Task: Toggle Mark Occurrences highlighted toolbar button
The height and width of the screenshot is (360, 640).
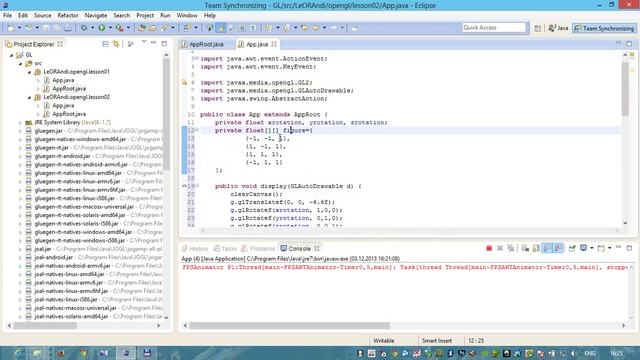Action: (x=221, y=28)
